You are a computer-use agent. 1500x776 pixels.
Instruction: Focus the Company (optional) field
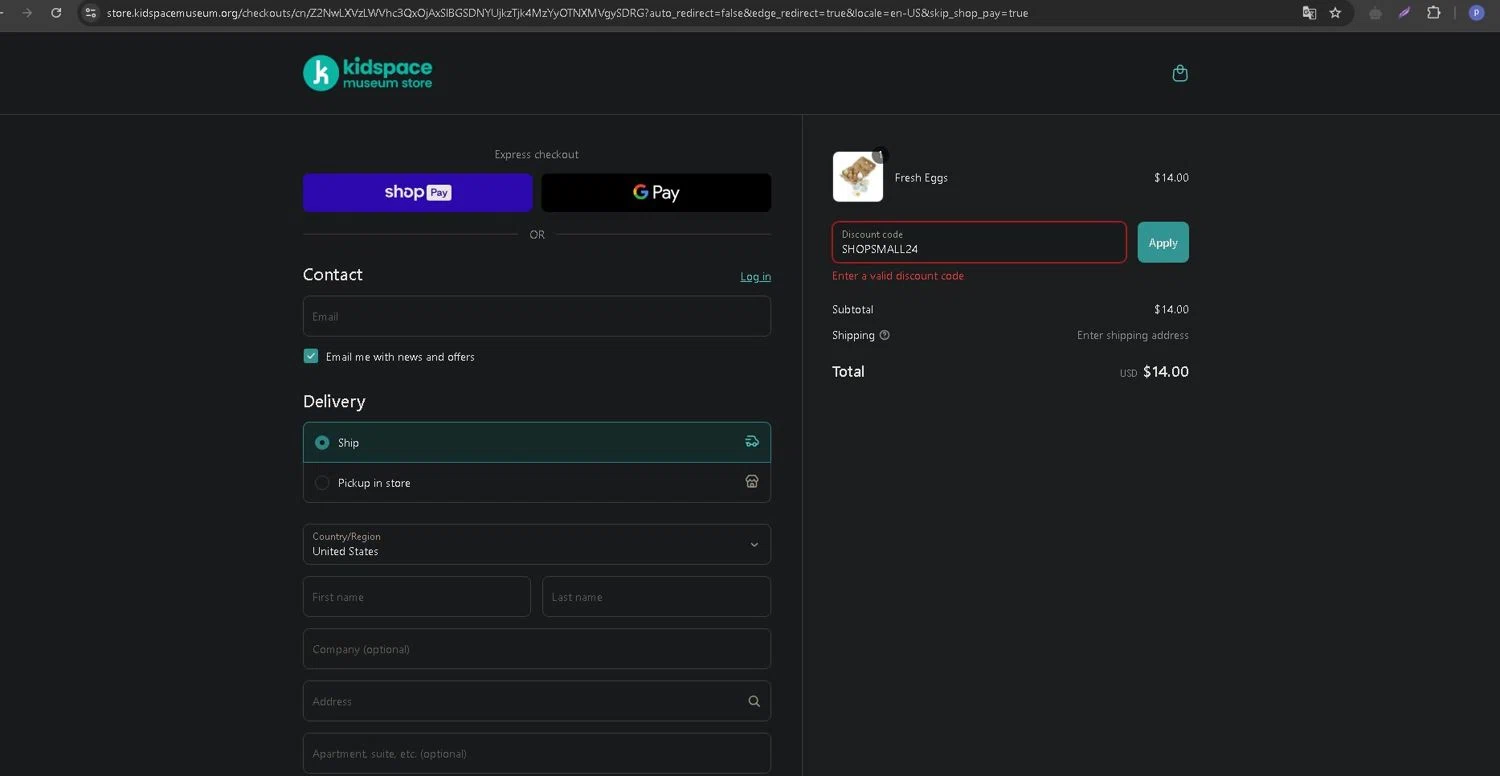click(537, 649)
